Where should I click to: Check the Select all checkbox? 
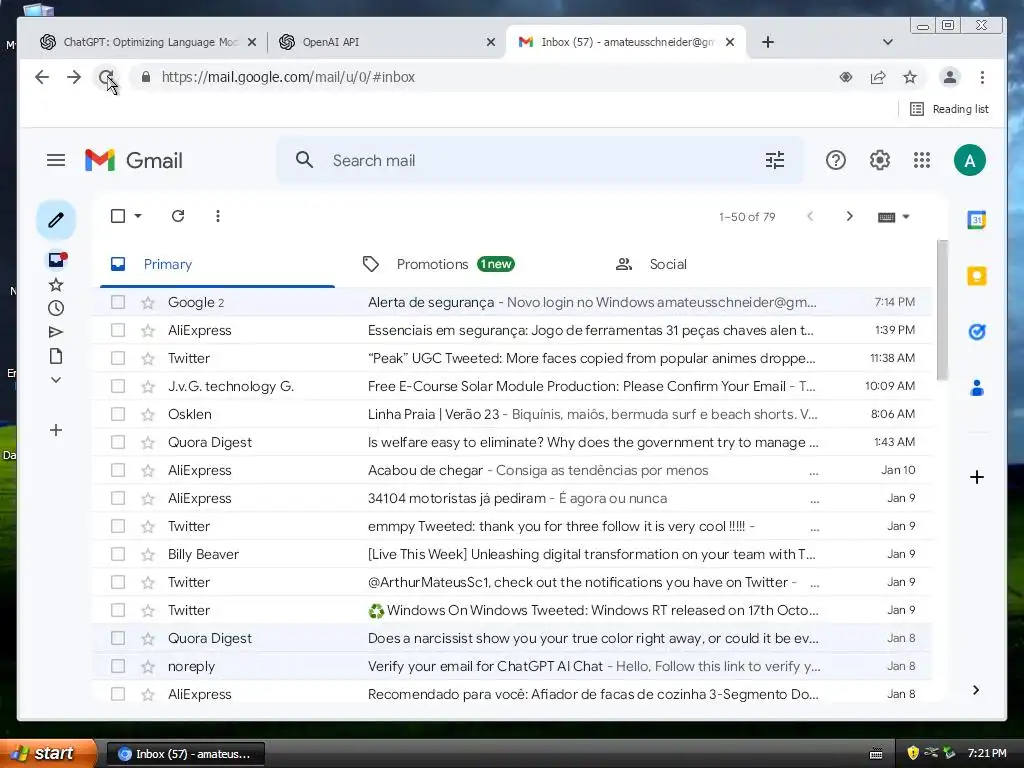[118, 216]
